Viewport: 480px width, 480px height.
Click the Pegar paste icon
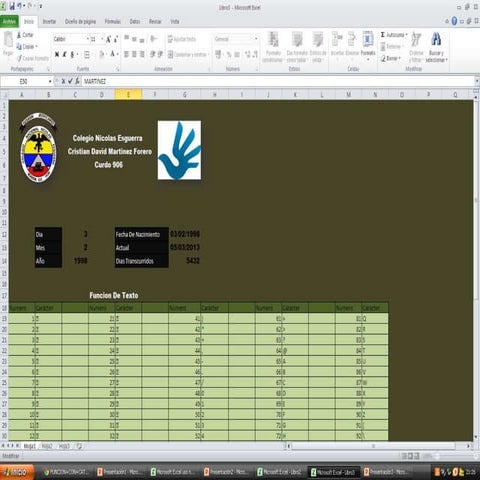(x=8, y=40)
